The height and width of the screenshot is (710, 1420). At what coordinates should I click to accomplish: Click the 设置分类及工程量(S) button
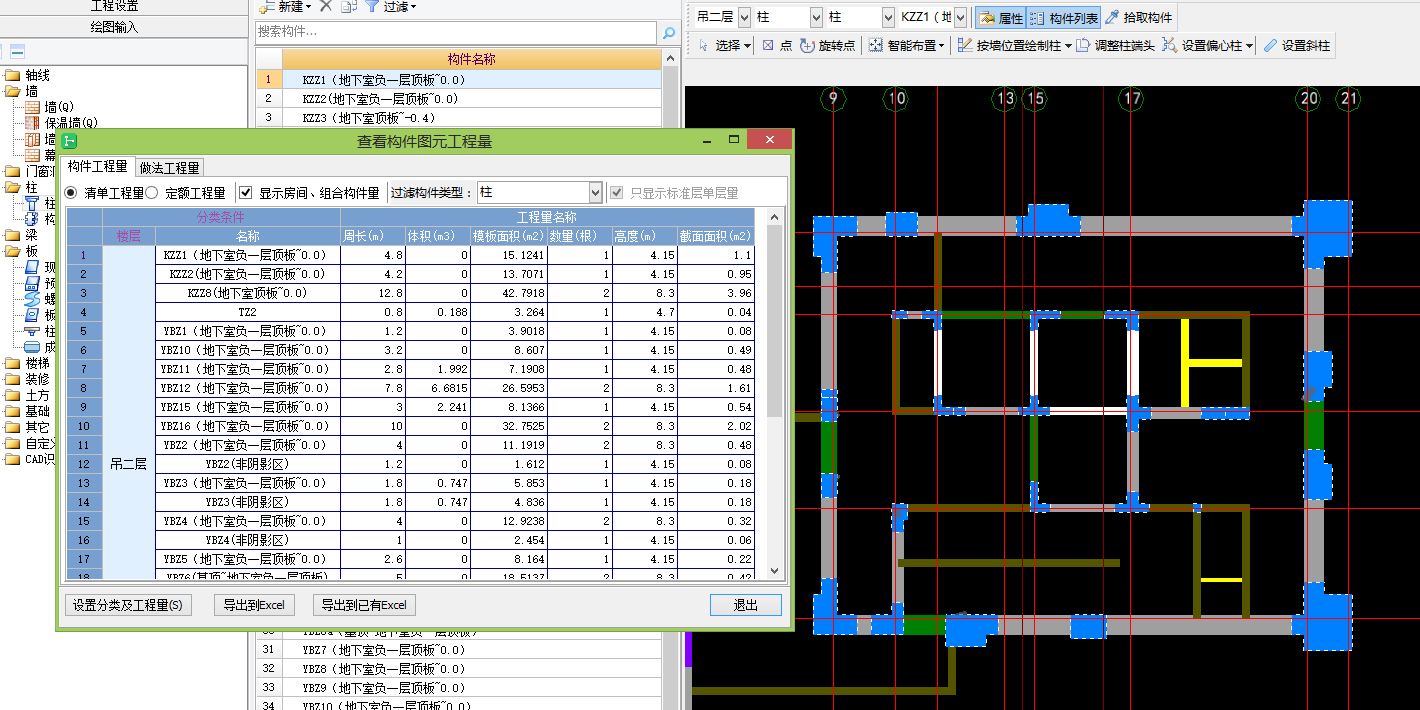coord(127,605)
